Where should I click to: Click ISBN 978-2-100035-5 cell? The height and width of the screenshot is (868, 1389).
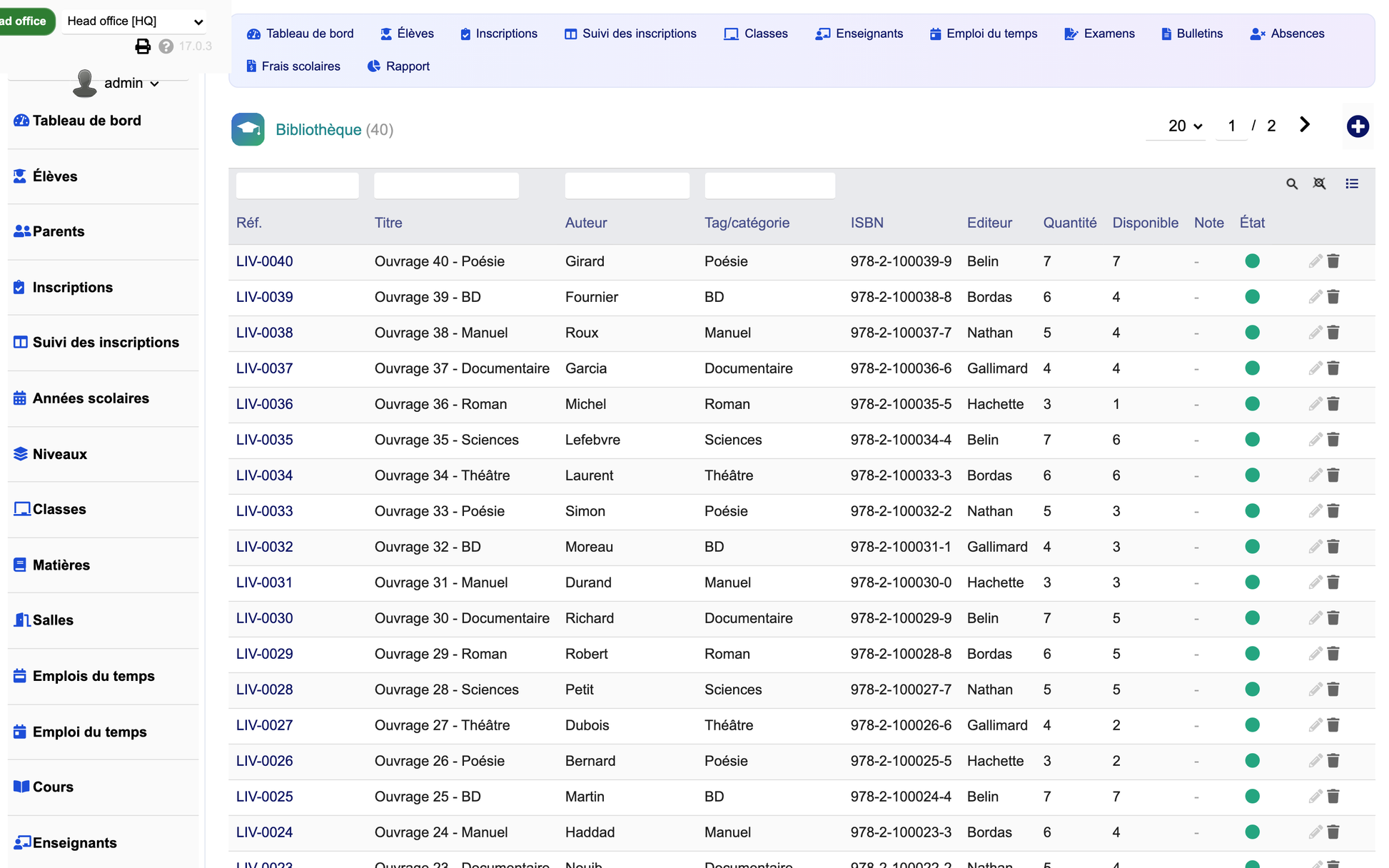(901, 404)
